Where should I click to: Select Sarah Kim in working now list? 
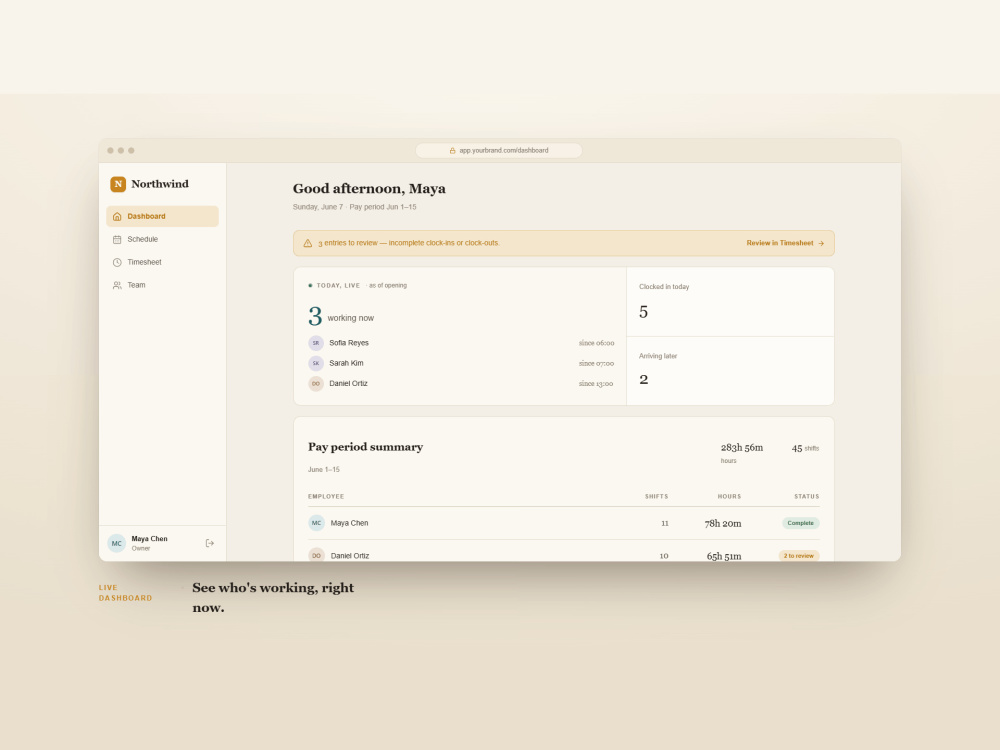point(461,364)
